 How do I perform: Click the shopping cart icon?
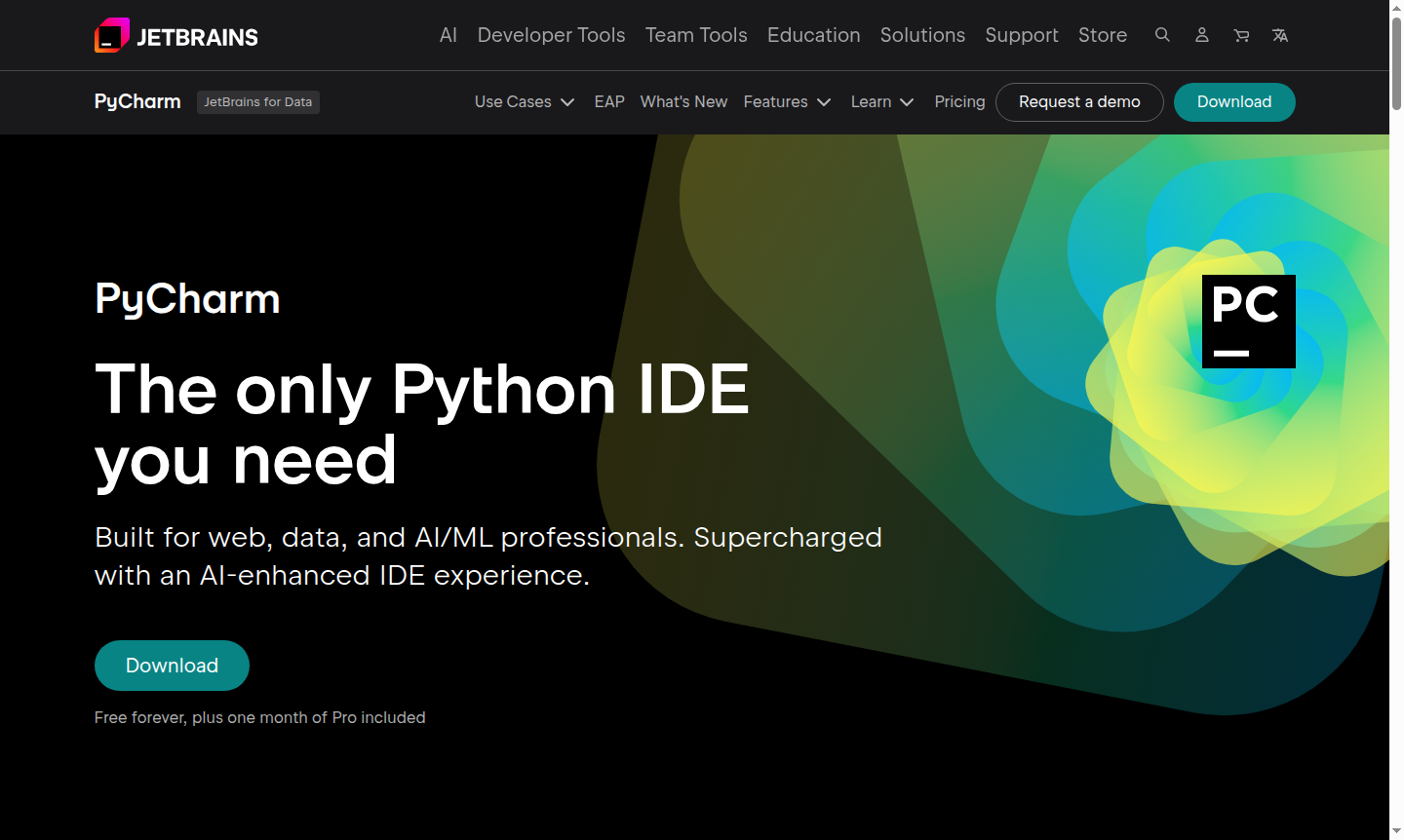pos(1240,35)
